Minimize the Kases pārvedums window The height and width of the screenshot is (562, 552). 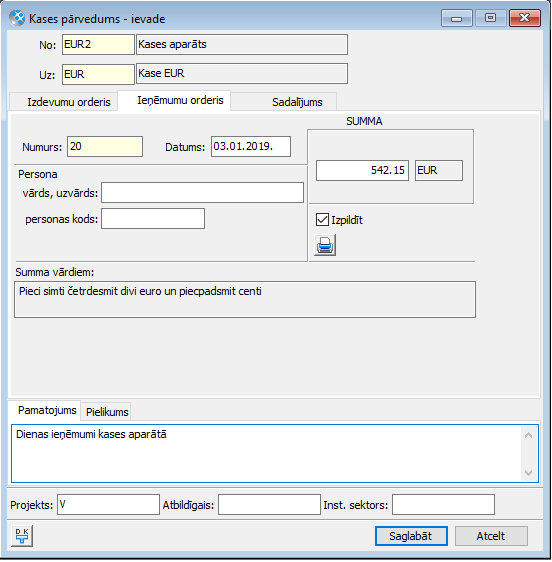click(x=456, y=18)
